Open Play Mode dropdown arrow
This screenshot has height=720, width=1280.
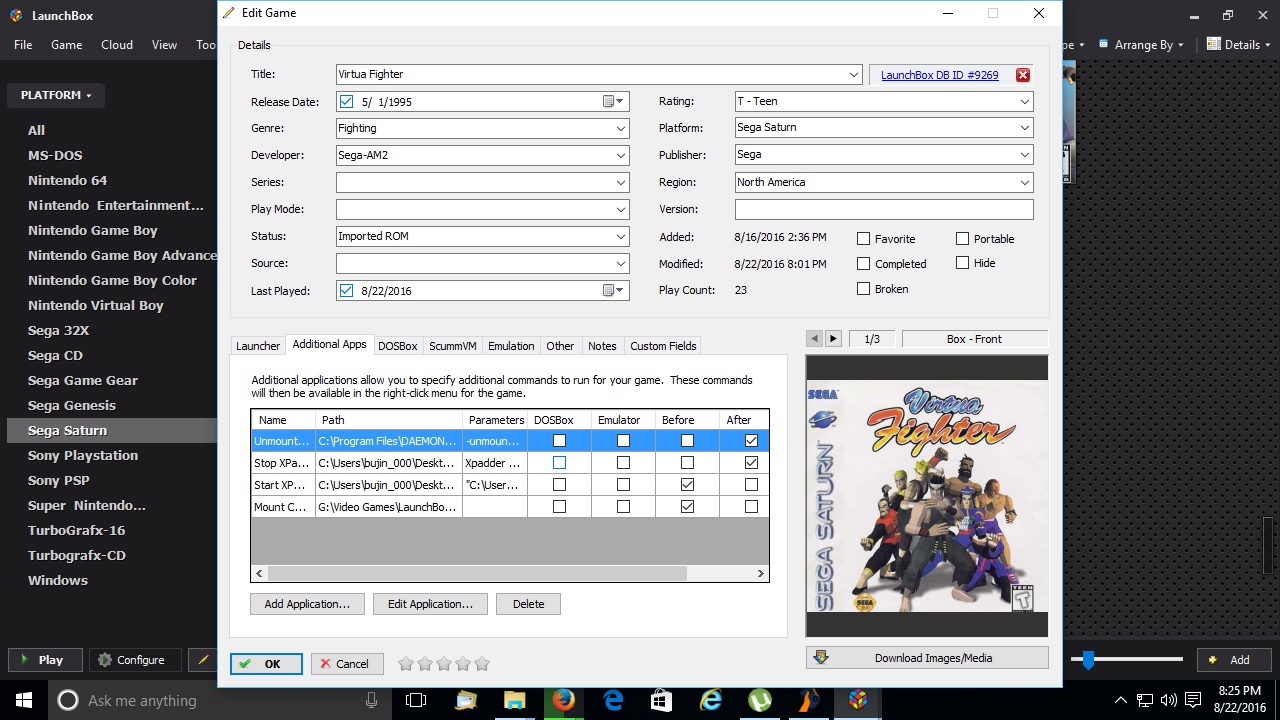[621, 209]
